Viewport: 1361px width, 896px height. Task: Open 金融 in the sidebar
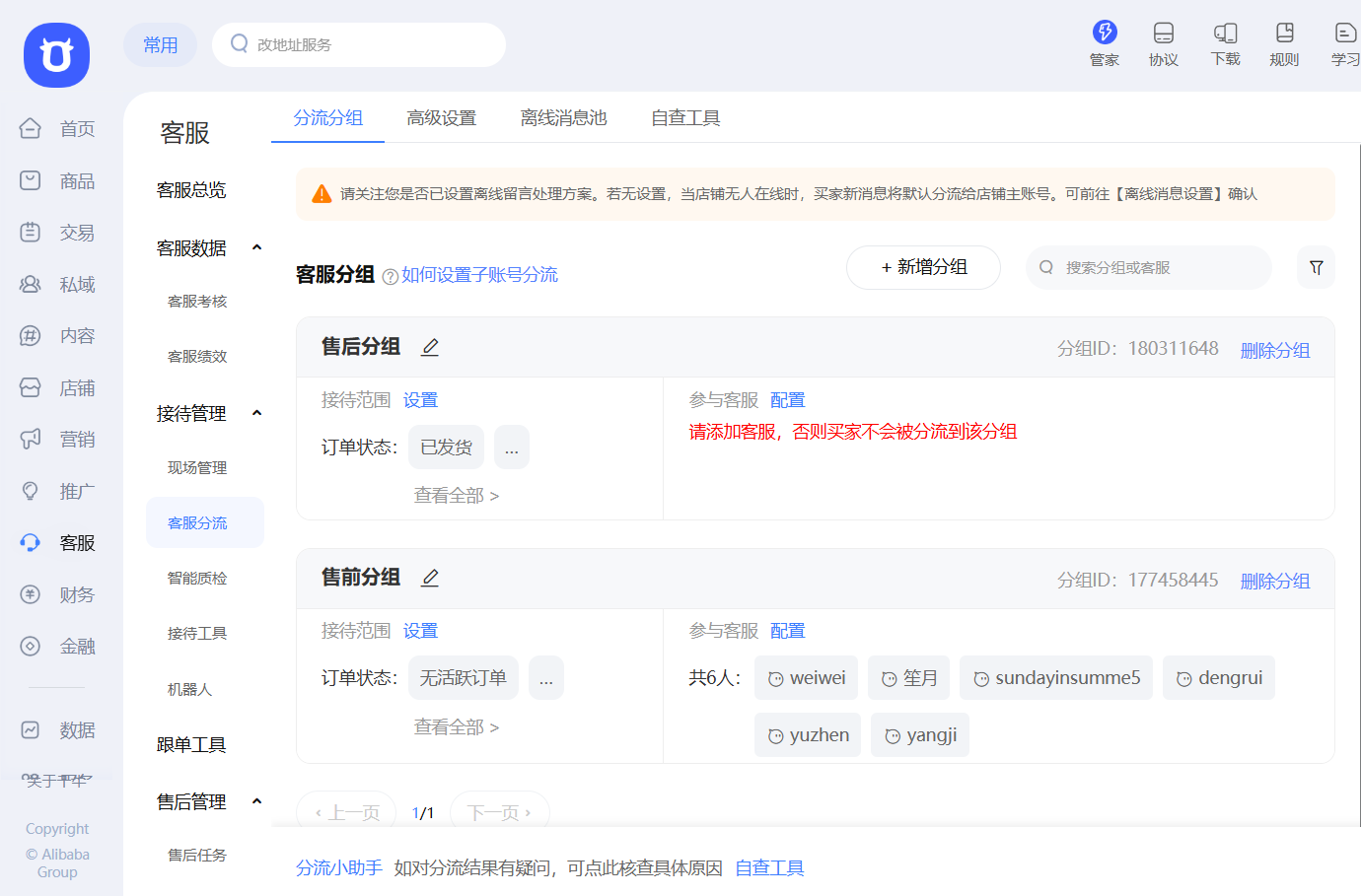point(58,647)
